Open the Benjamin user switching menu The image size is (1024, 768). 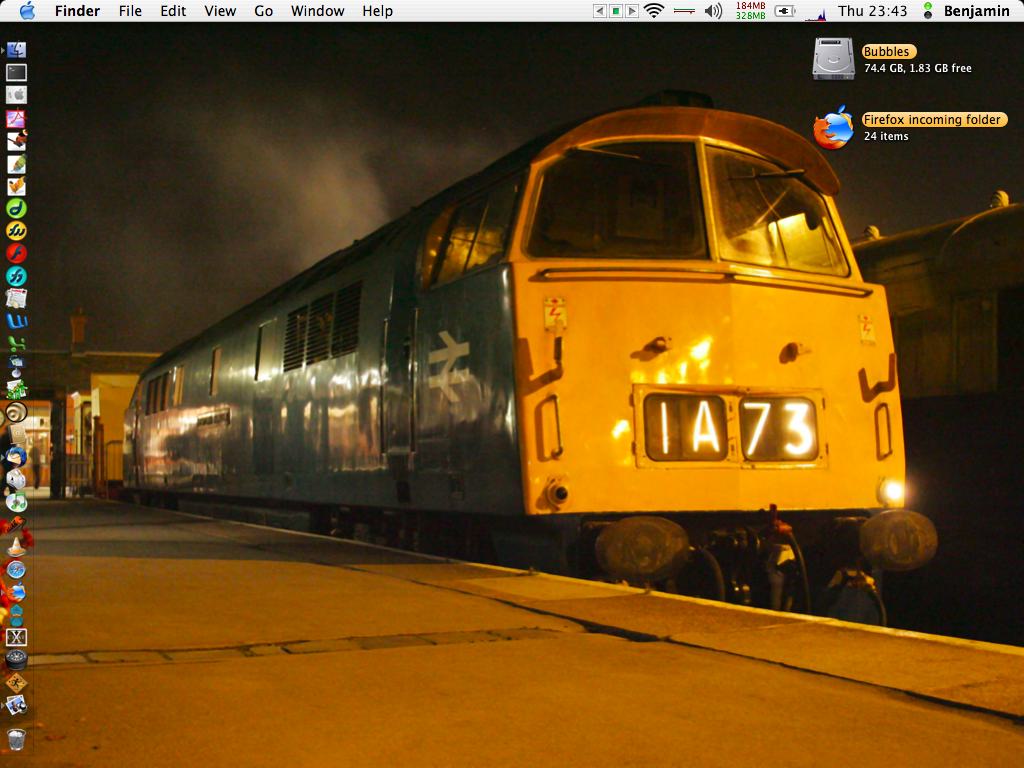coord(976,11)
